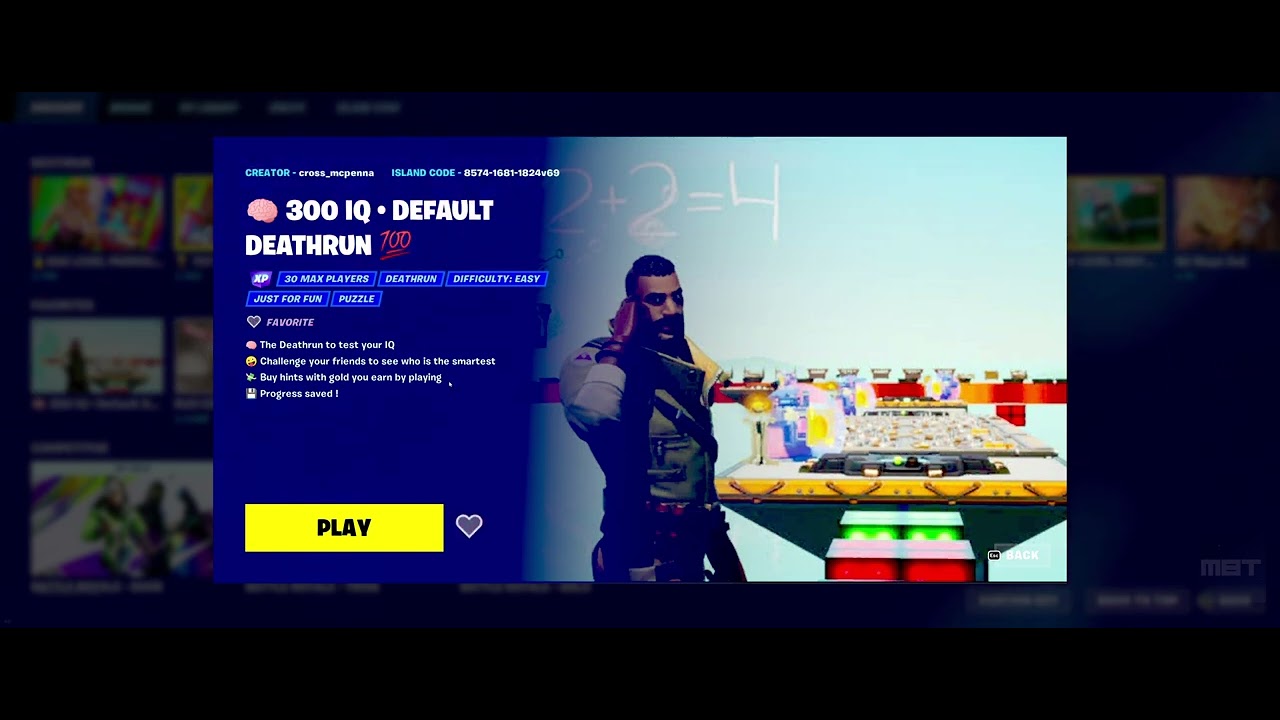This screenshot has width=1280, height=720.
Task: Toggle the FAVORITE heart option
Action: pyautogui.click(x=281, y=322)
